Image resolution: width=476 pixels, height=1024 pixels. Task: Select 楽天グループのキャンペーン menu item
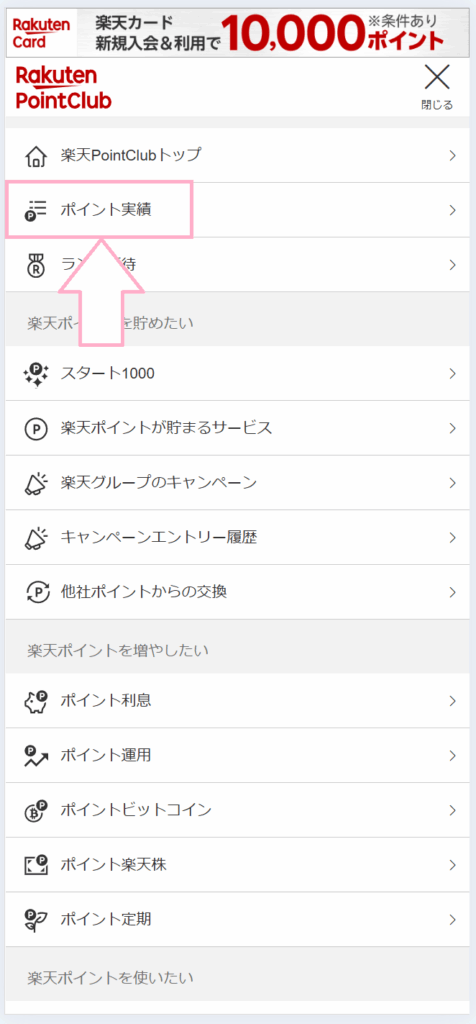click(x=238, y=483)
